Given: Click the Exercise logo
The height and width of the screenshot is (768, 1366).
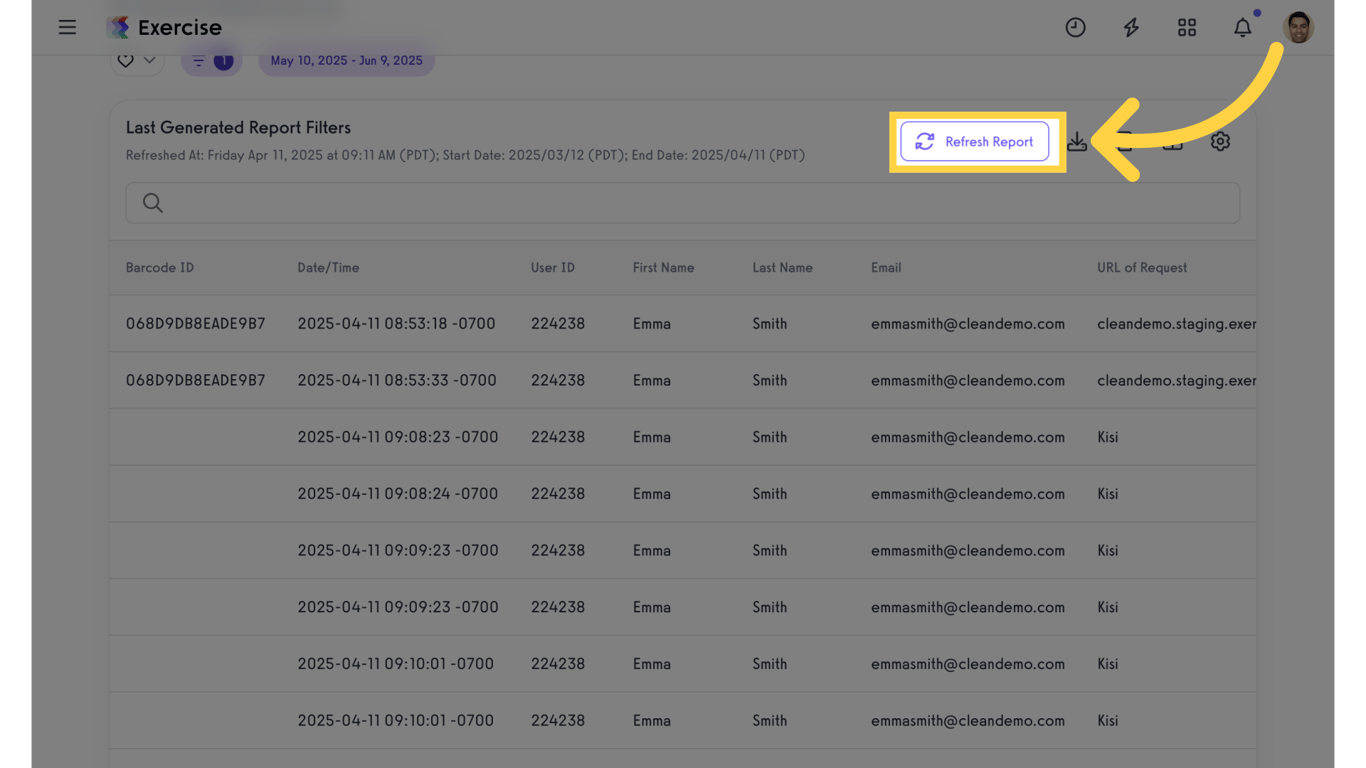Looking at the screenshot, I should [x=165, y=27].
